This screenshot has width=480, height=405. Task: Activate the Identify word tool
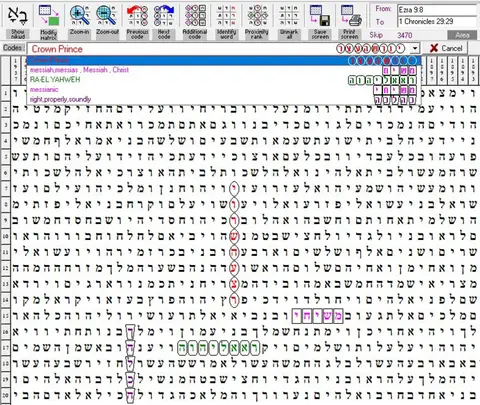pos(226,16)
